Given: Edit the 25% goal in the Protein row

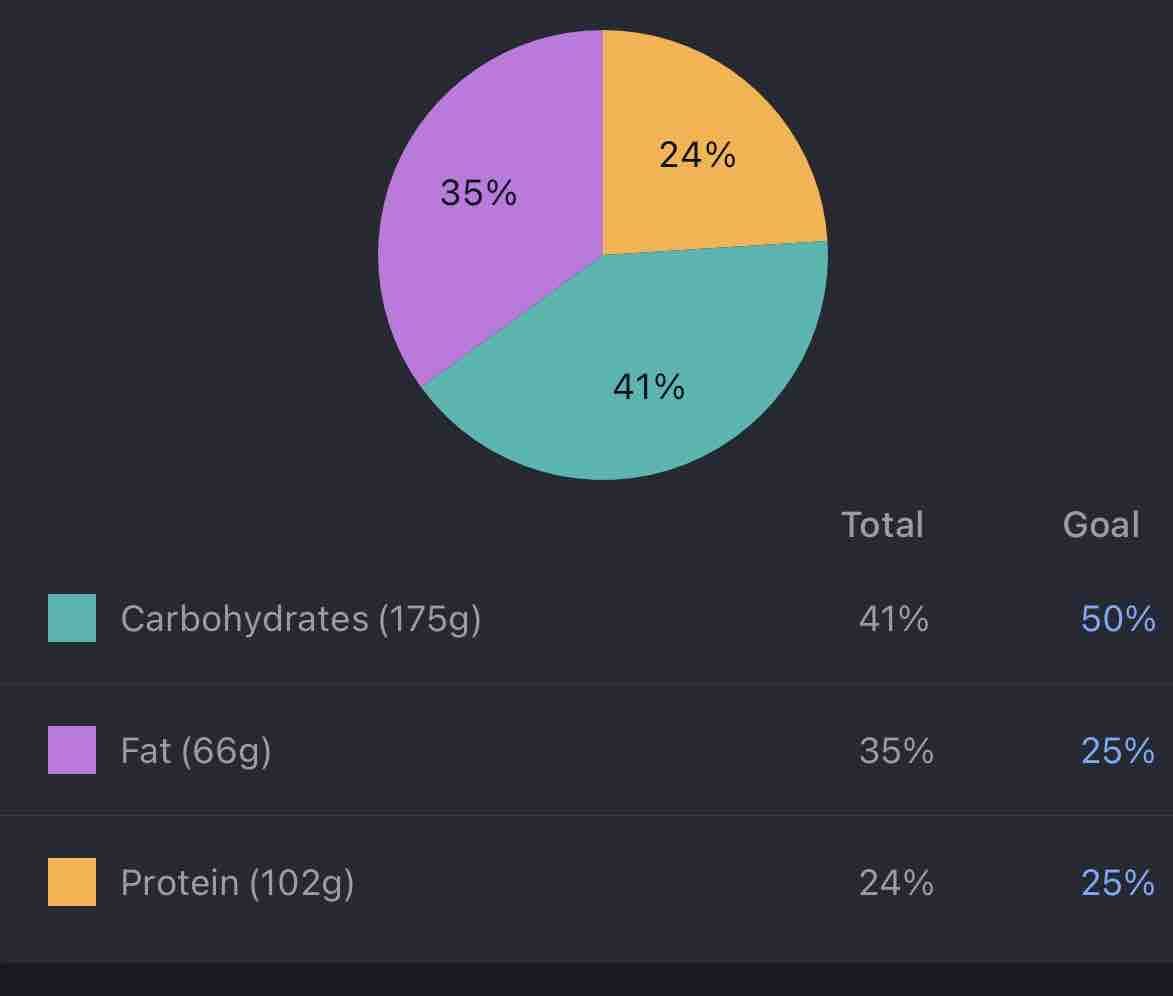Looking at the screenshot, I should click(1118, 883).
